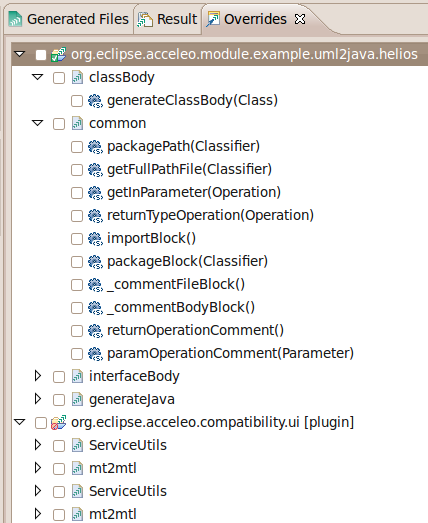The height and width of the screenshot is (523, 428).
Task: Click the Overrides tab icon
Action: coord(213,19)
